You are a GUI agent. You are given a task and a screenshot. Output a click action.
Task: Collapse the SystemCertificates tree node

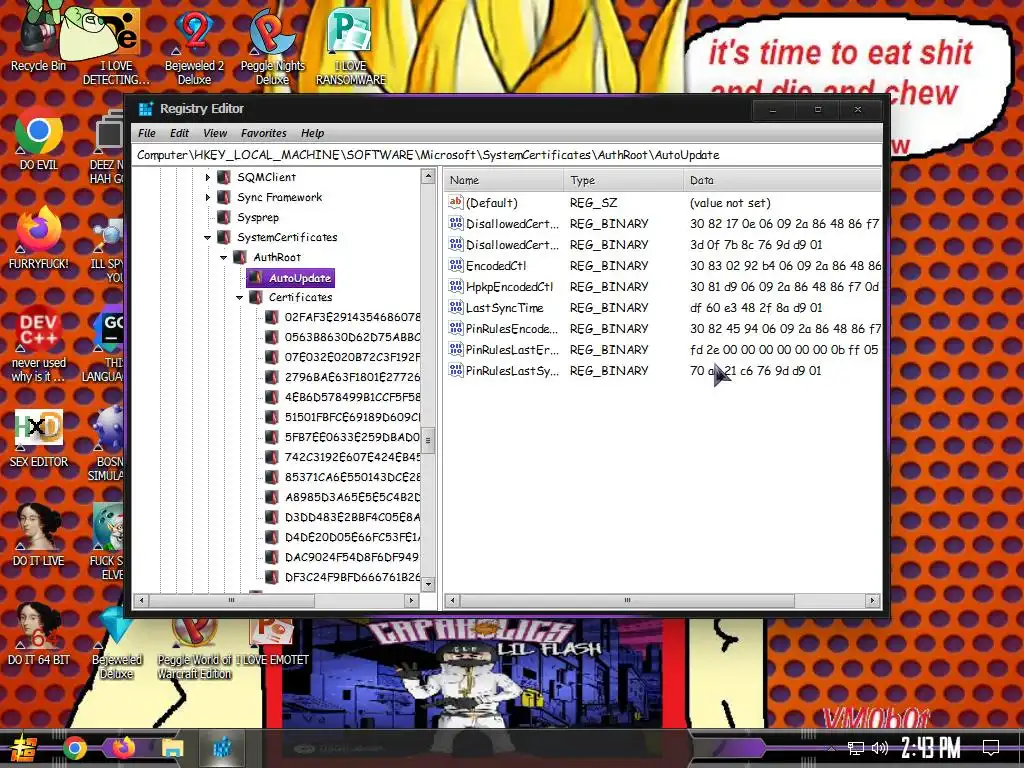click(208, 237)
